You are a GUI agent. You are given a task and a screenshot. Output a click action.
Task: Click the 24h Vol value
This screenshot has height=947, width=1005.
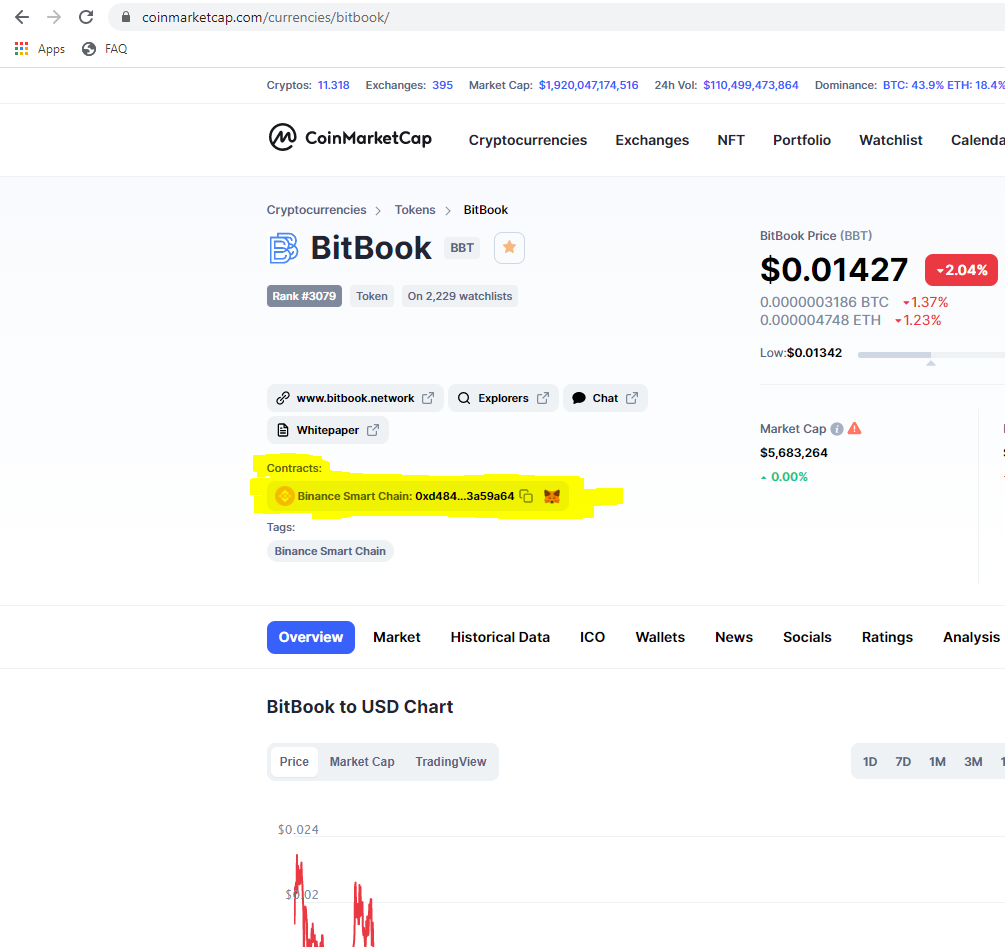751,85
